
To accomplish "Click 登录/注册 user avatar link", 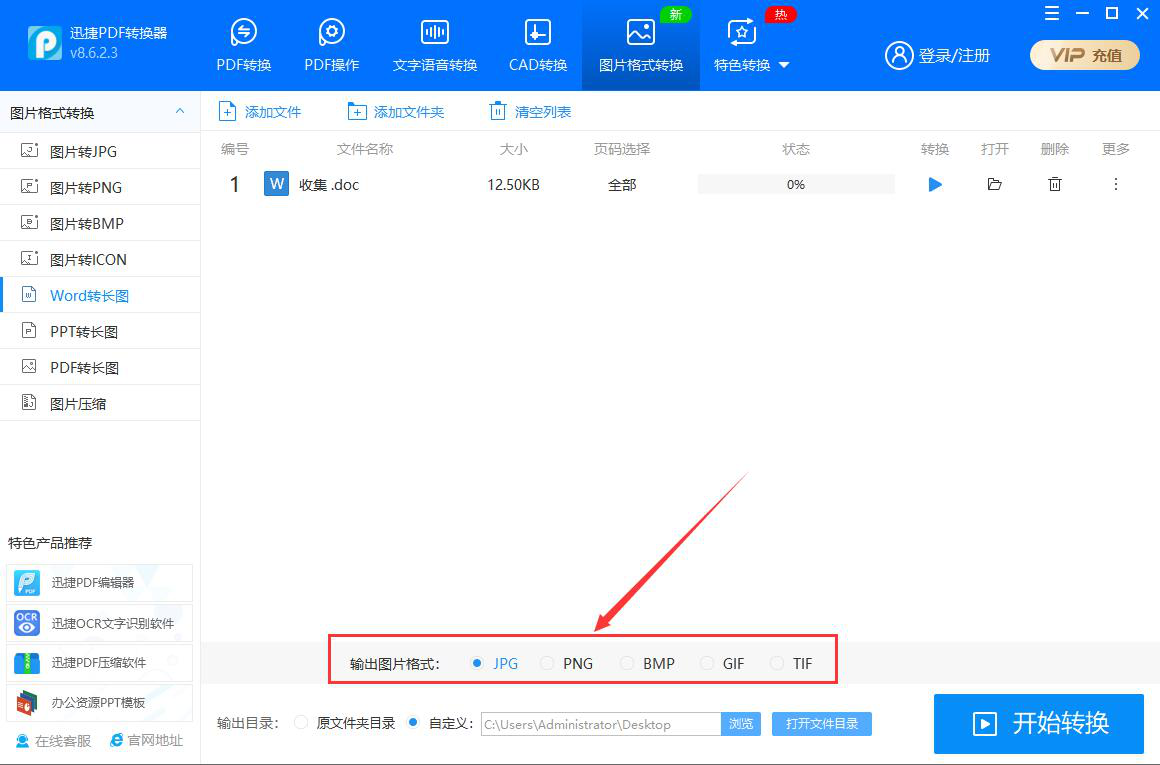I will tap(937, 55).
